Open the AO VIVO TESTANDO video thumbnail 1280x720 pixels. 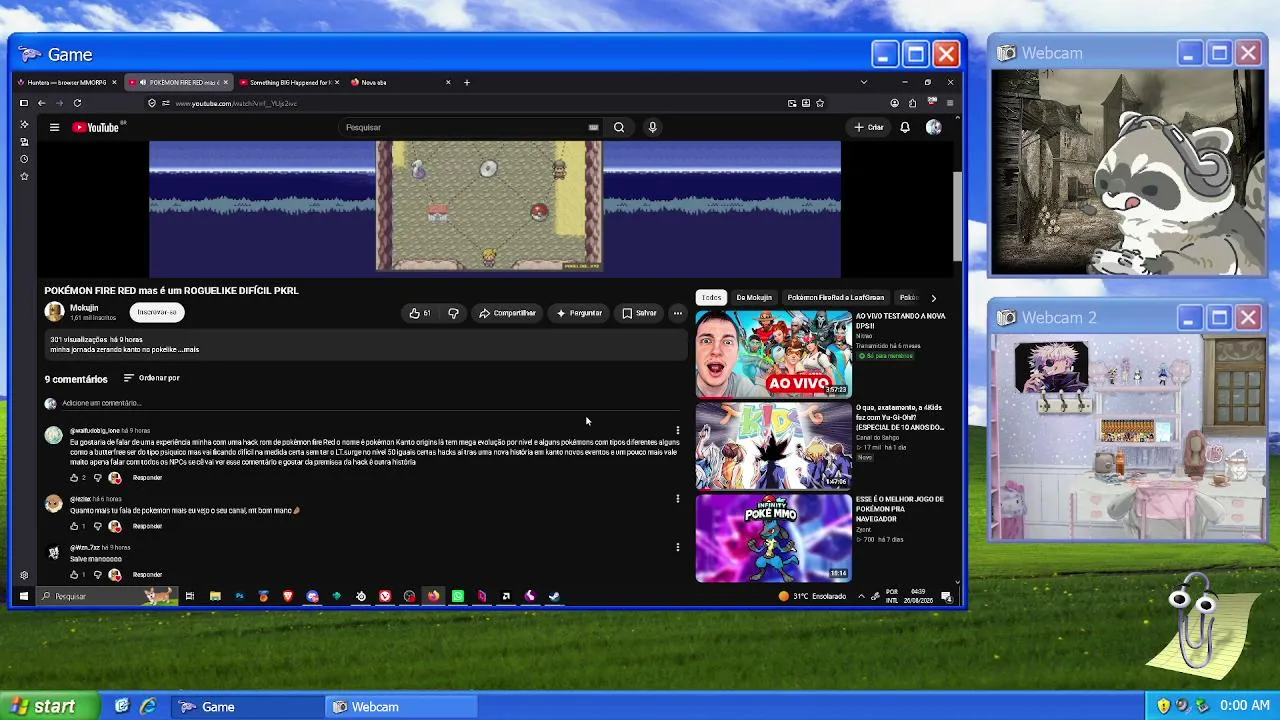pos(774,354)
